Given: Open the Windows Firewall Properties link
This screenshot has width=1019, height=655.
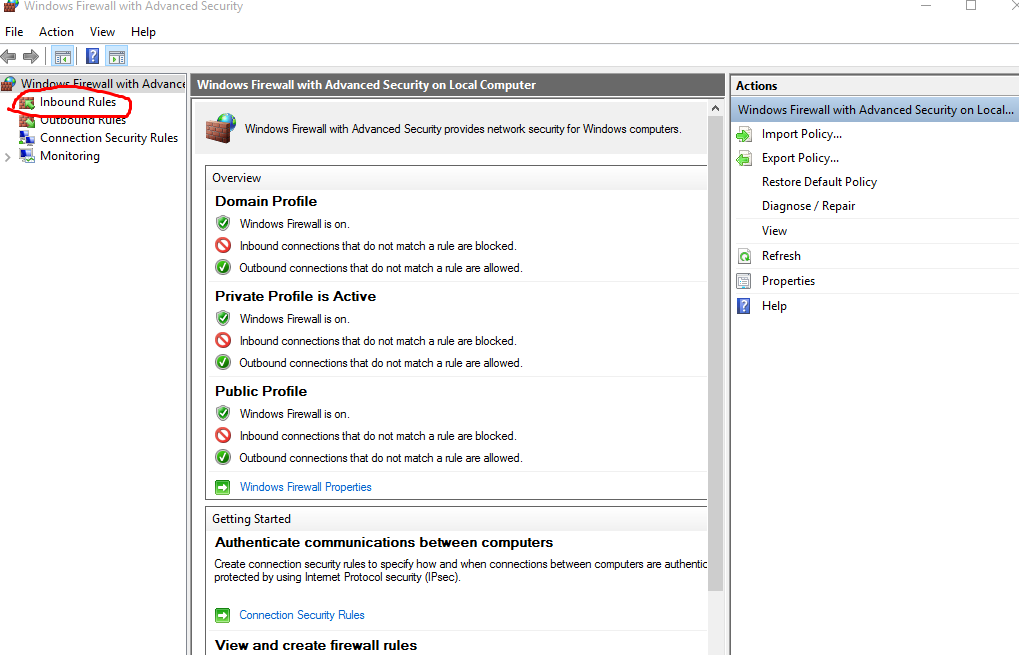Looking at the screenshot, I should point(305,487).
